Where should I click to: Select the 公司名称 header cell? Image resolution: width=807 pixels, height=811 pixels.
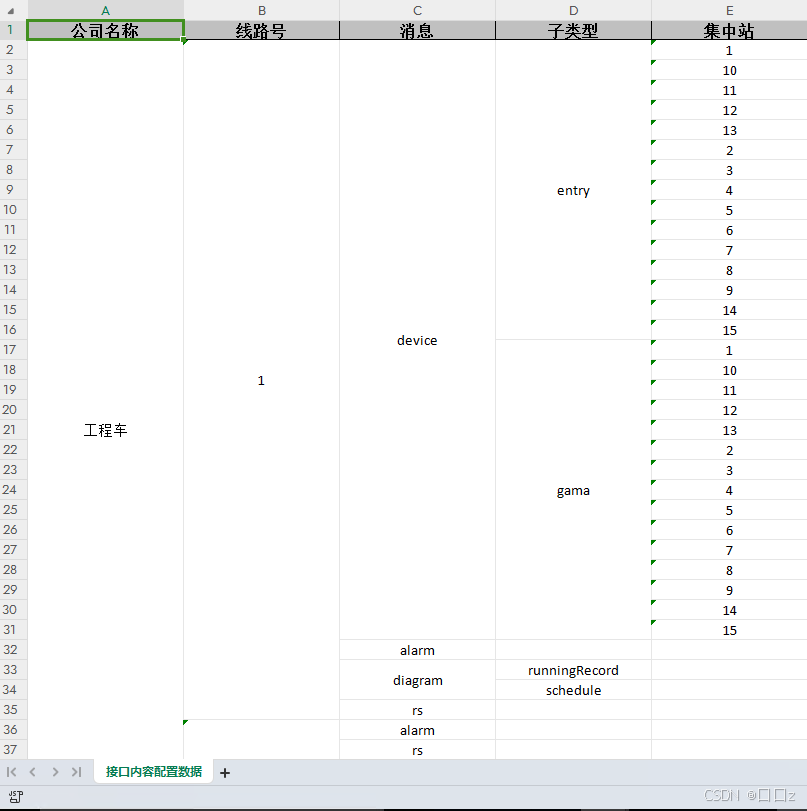(x=106, y=30)
